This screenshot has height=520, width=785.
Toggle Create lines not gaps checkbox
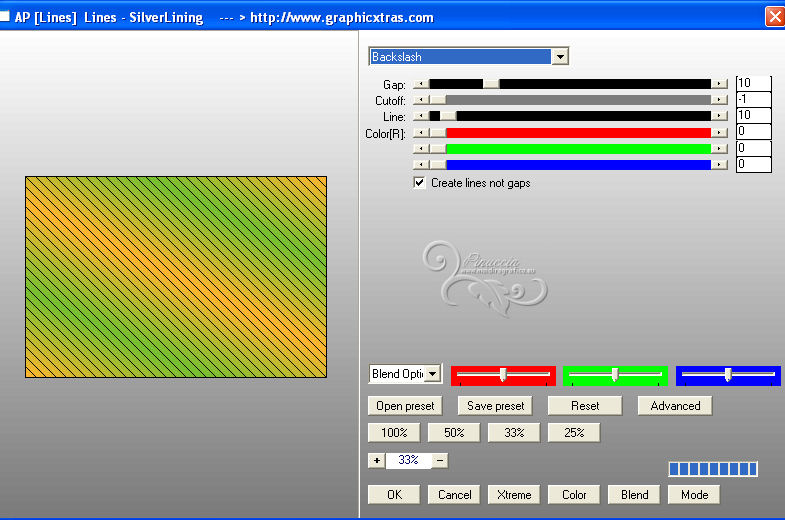(420, 183)
